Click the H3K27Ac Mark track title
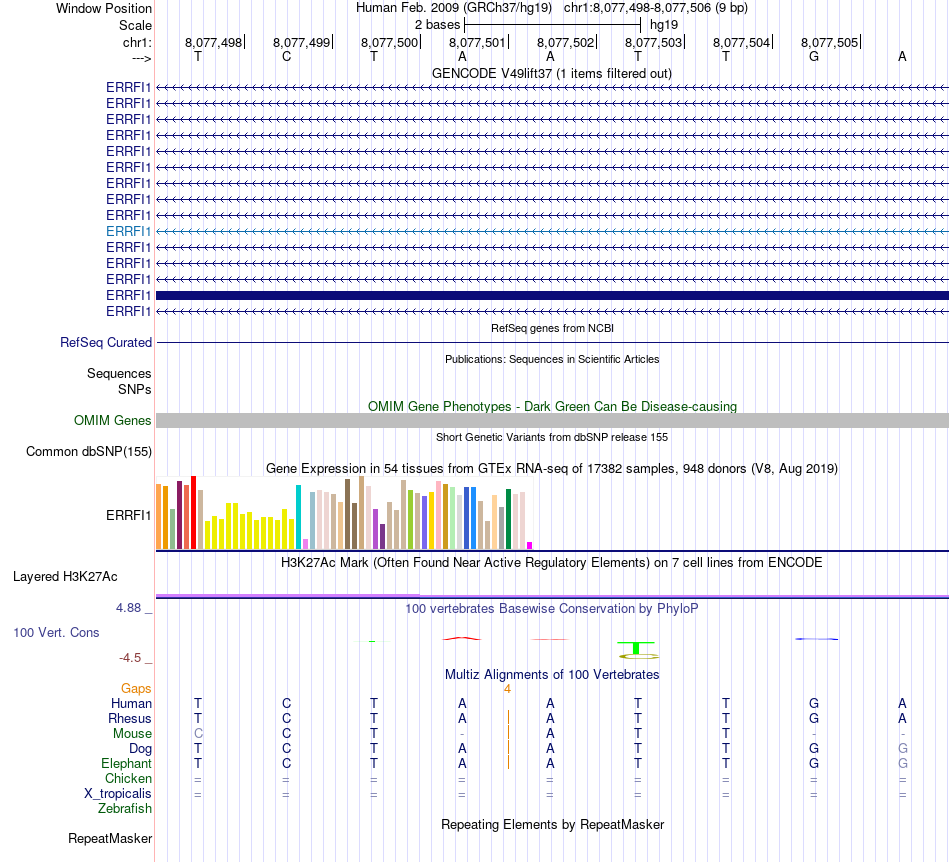This screenshot has width=950, height=862. 551,562
